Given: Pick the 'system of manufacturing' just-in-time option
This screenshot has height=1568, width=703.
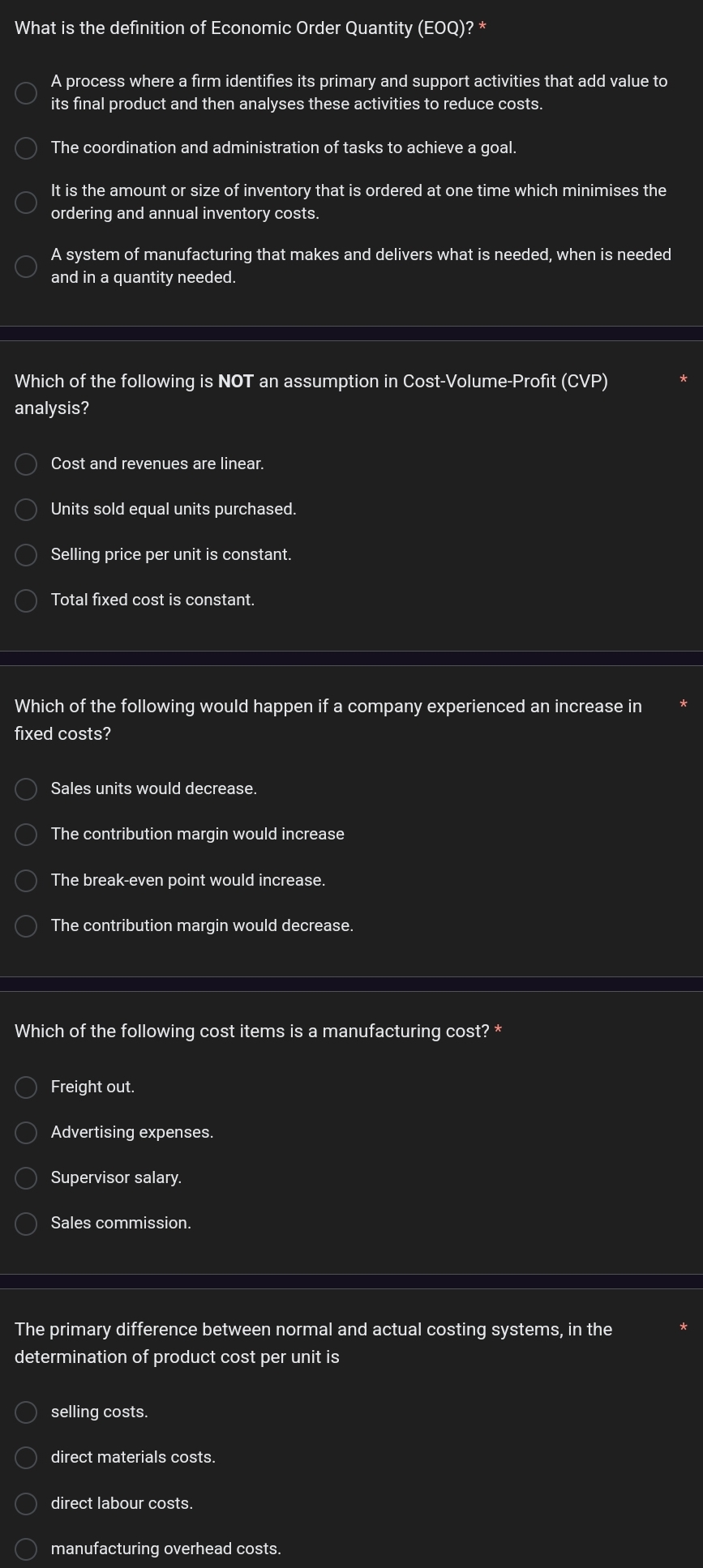Looking at the screenshot, I should pyautogui.click(x=26, y=266).
